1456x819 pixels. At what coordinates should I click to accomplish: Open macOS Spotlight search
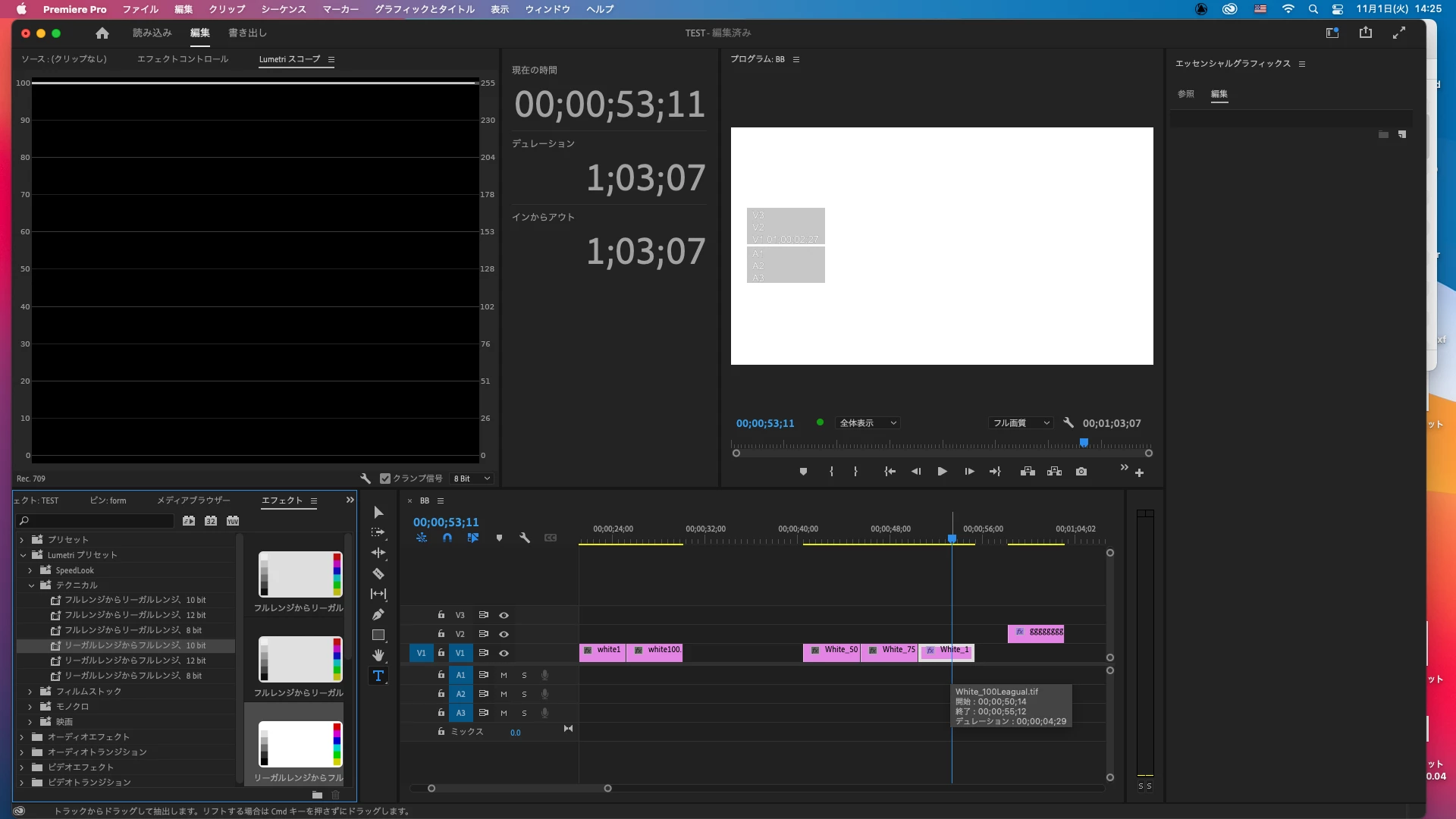[1313, 9]
